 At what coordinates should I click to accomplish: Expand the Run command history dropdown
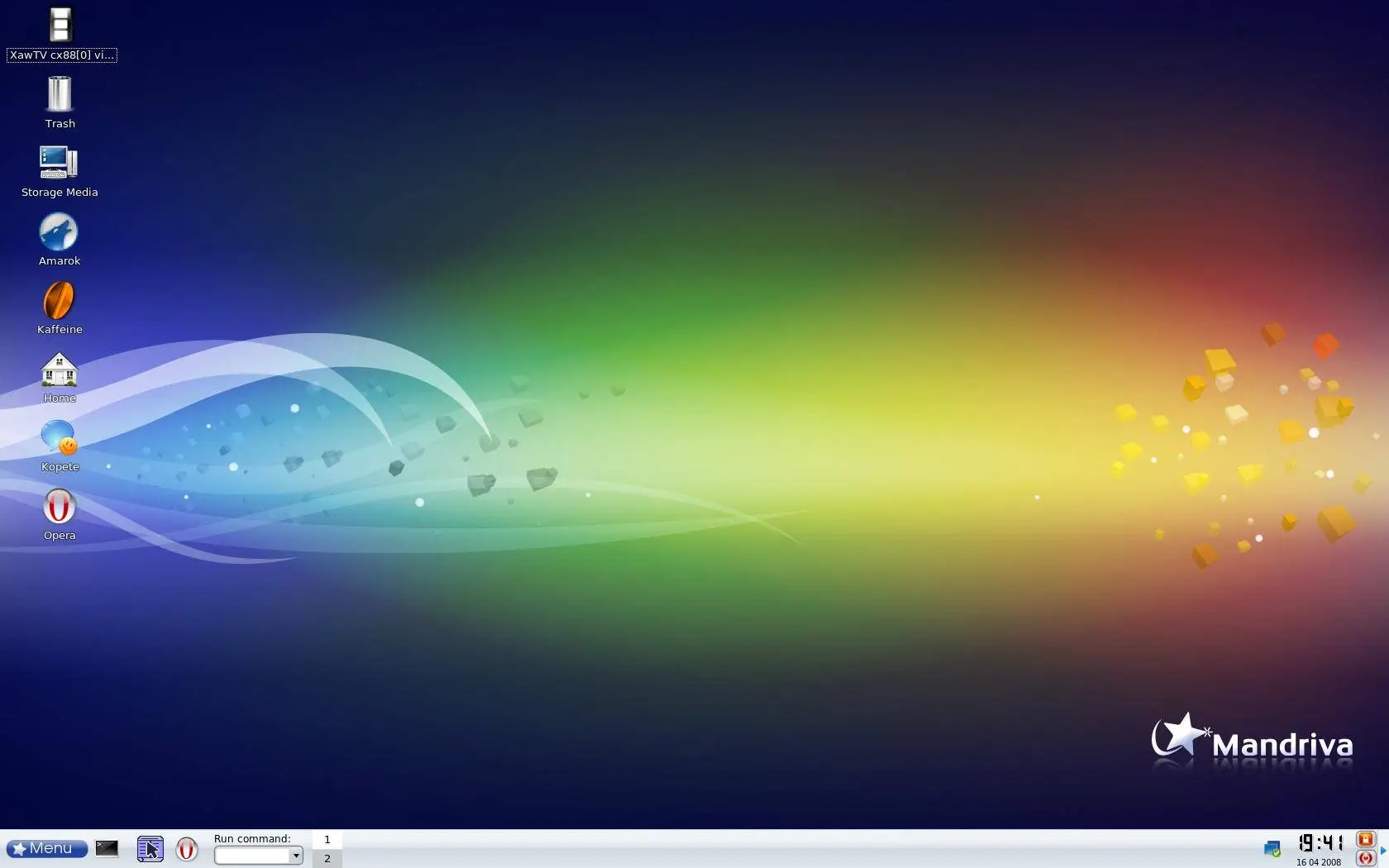pyautogui.click(x=295, y=856)
